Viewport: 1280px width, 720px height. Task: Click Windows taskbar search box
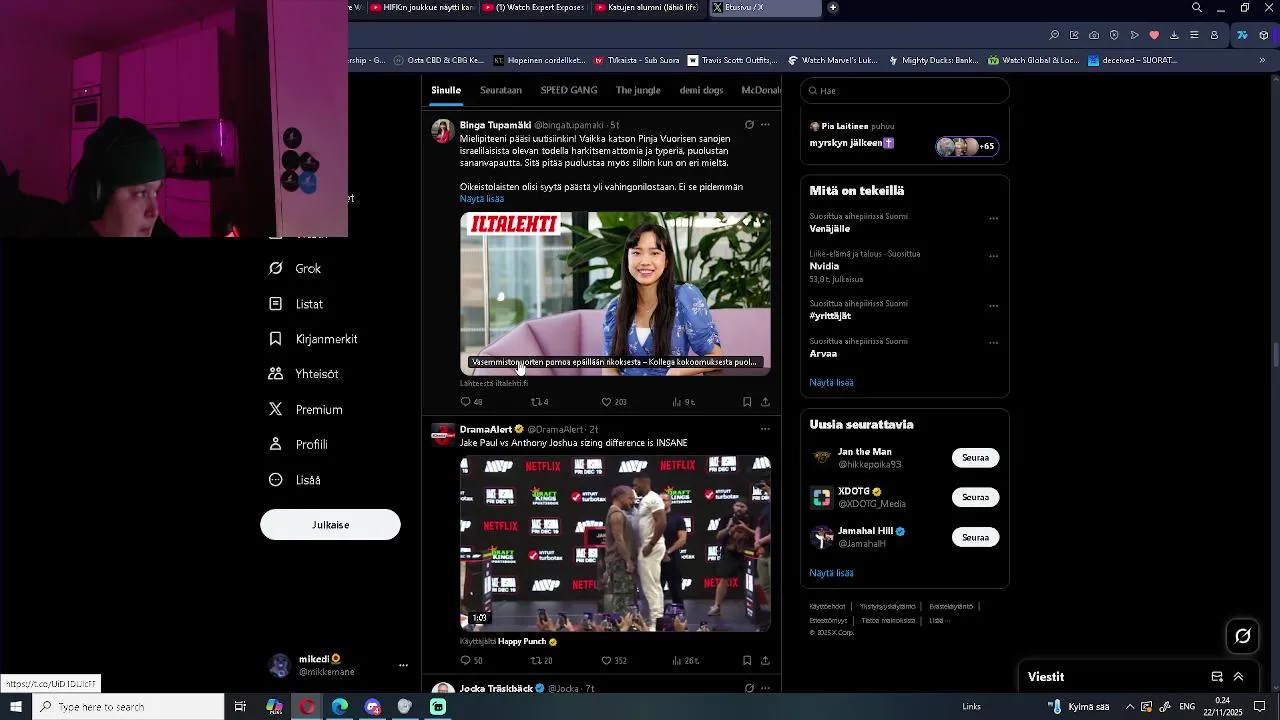coord(128,707)
